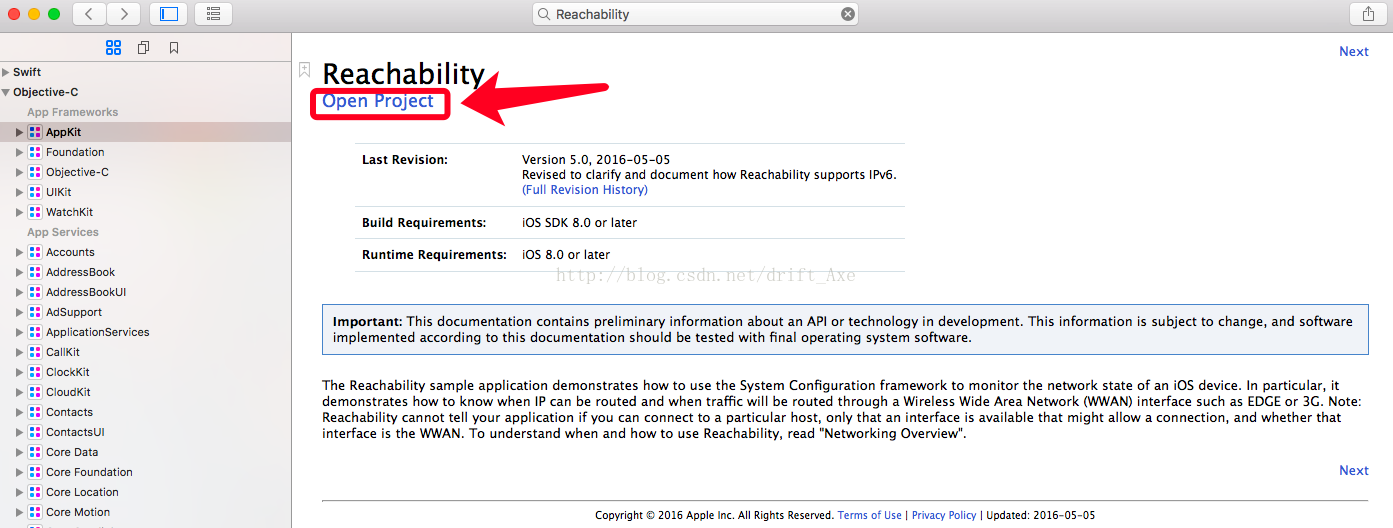The width and height of the screenshot is (1393, 528).
Task: Click the Build Requirements row label
Action: coord(424,223)
